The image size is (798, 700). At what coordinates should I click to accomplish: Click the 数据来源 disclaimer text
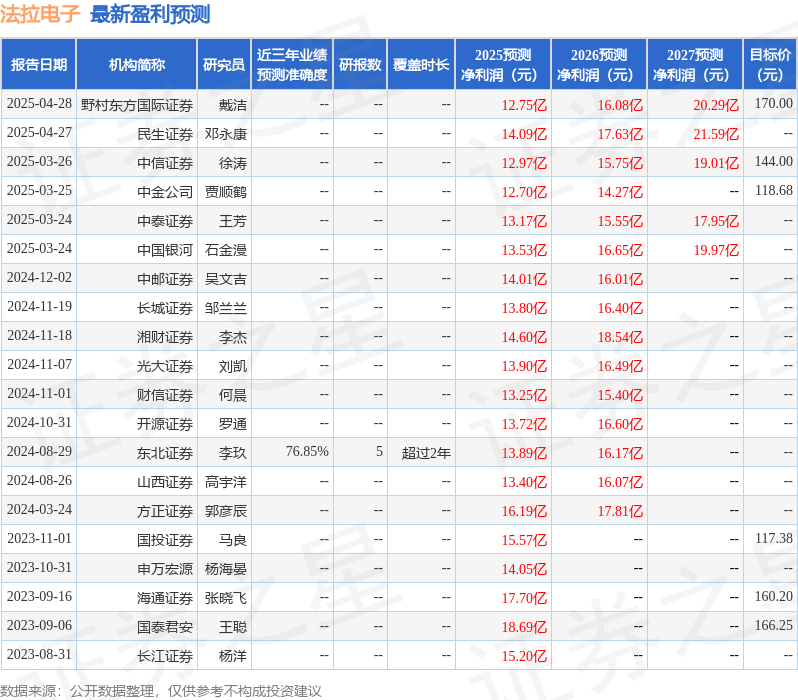click(x=161, y=692)
